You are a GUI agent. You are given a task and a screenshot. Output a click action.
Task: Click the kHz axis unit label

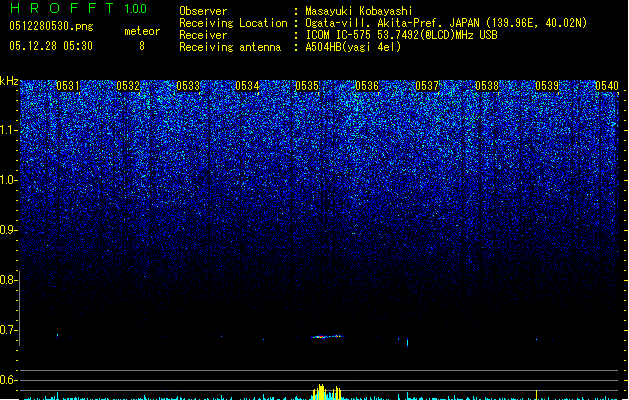tap(9, 81)
